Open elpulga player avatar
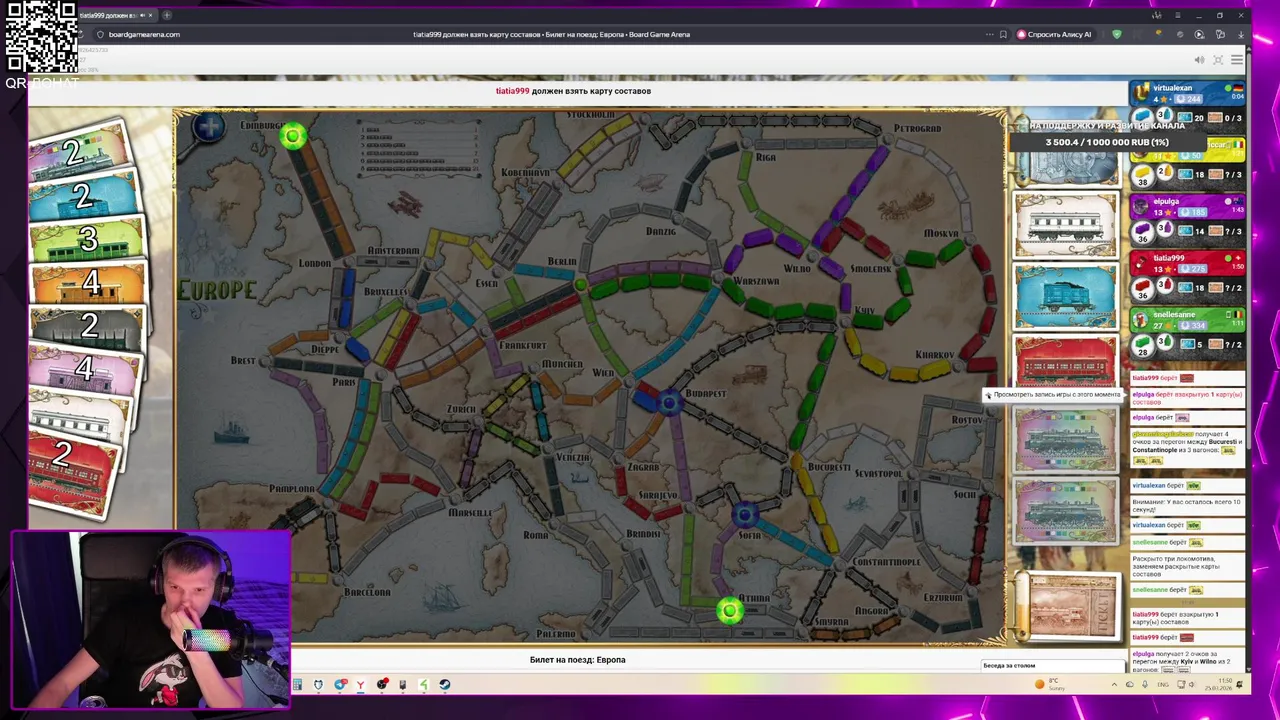 coord(1141,205)
